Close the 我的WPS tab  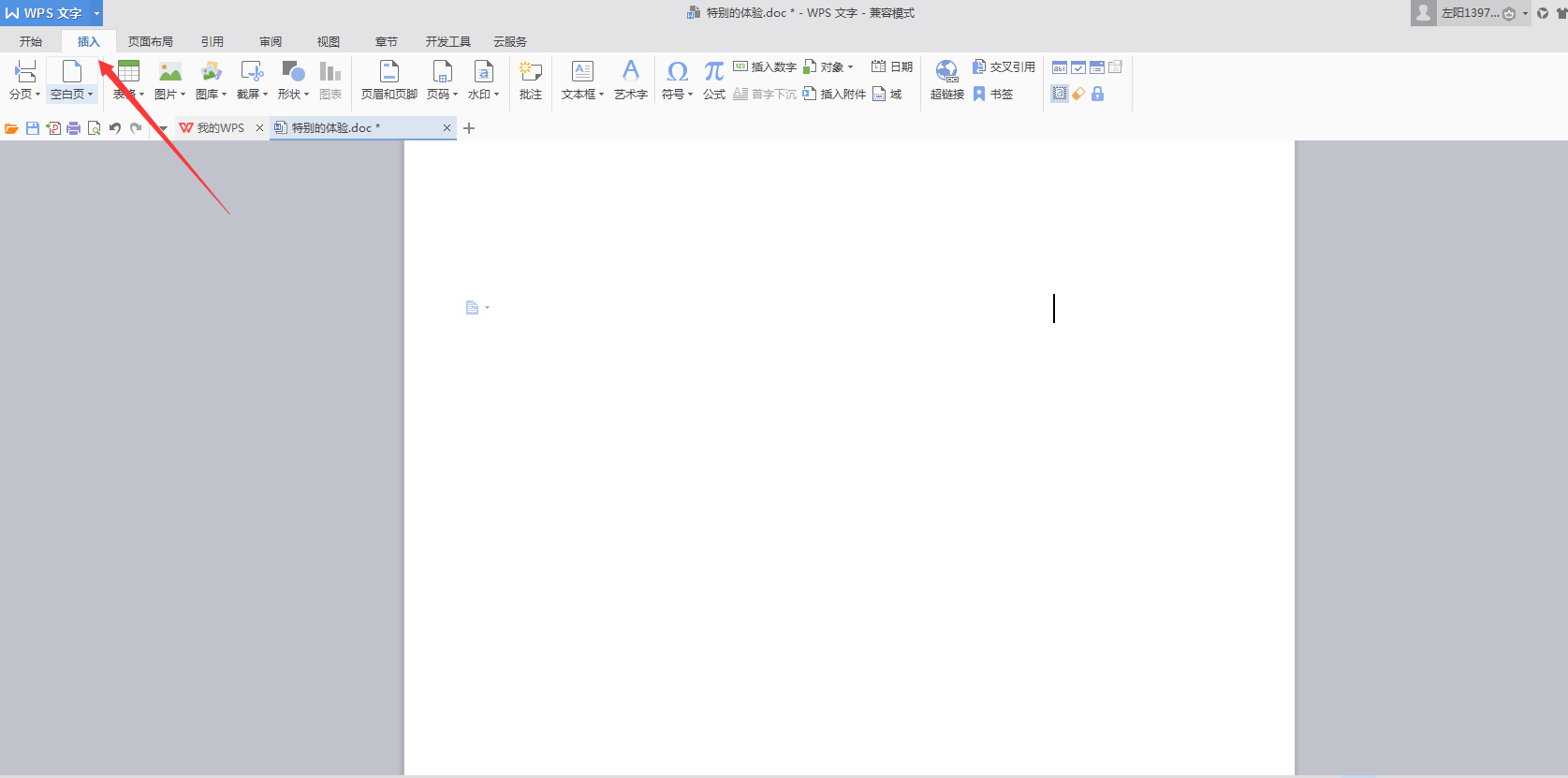point(259,128)
